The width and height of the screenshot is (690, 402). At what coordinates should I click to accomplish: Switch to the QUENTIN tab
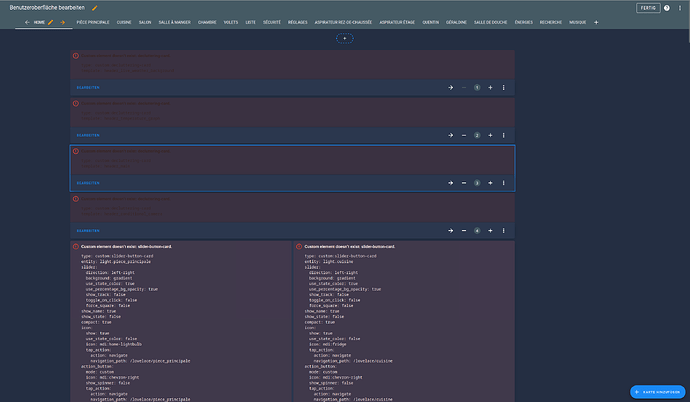click(x=431, y=22)
